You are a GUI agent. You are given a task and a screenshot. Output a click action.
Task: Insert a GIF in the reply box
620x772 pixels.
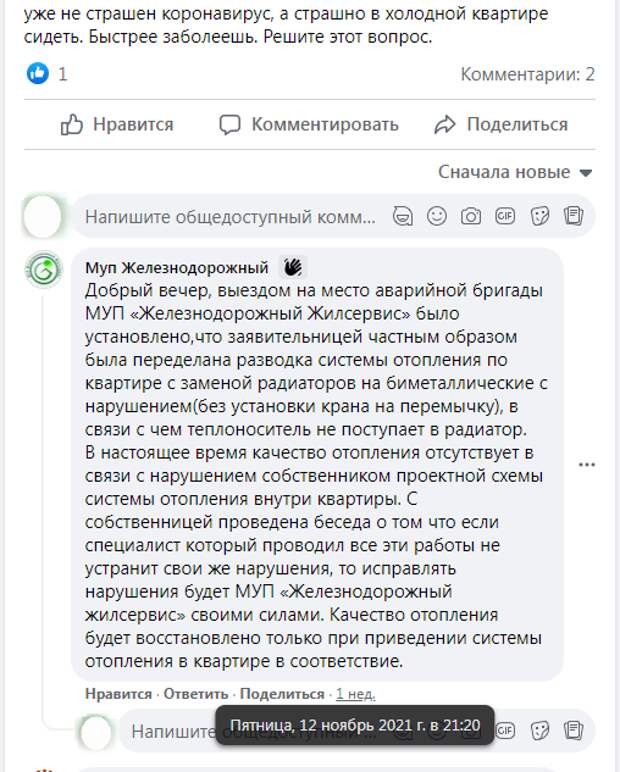click(505, 730)
